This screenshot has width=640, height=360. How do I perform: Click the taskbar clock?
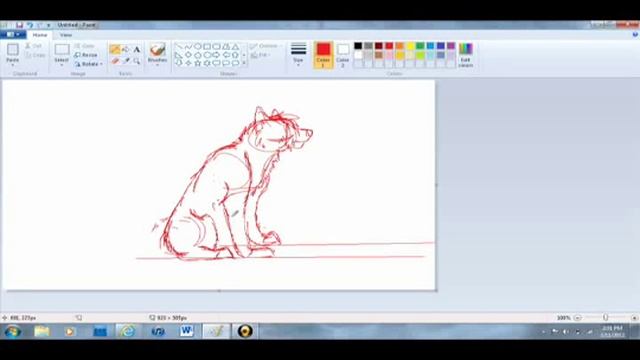coord(612,331)
